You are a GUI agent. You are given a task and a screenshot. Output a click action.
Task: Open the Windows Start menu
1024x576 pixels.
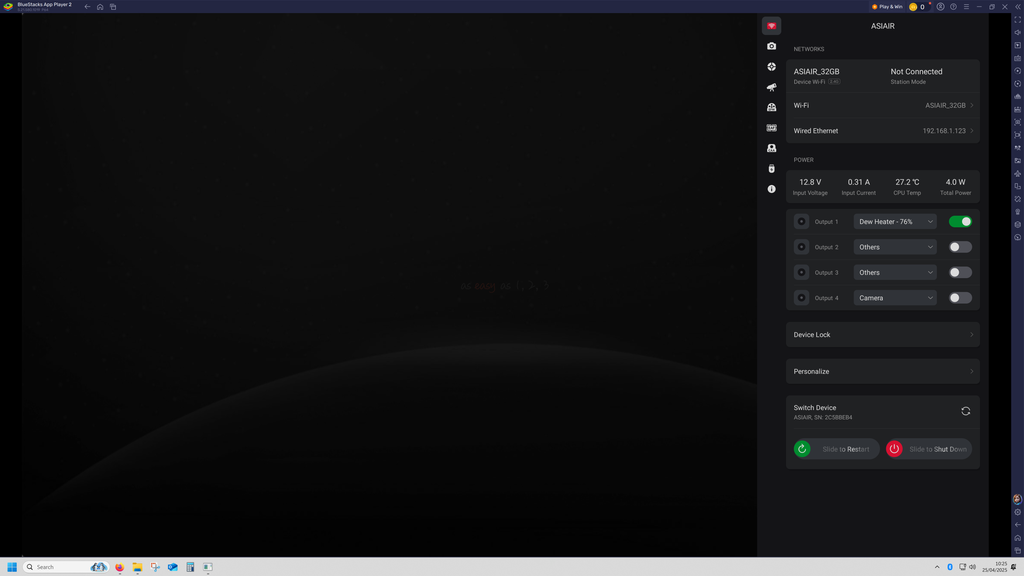pos(12,567)
